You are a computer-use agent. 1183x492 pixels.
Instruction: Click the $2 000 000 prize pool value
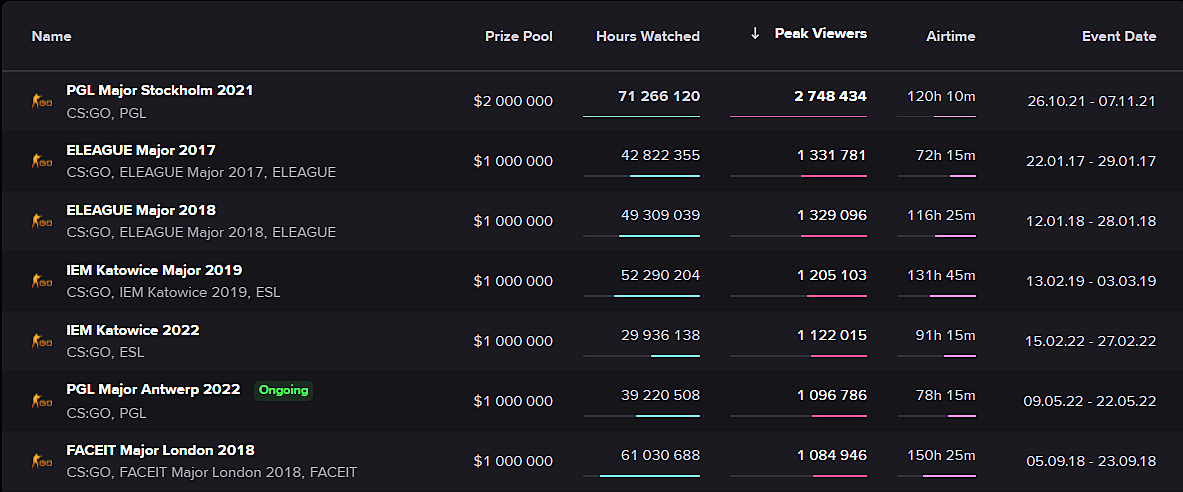click(513, 101)
